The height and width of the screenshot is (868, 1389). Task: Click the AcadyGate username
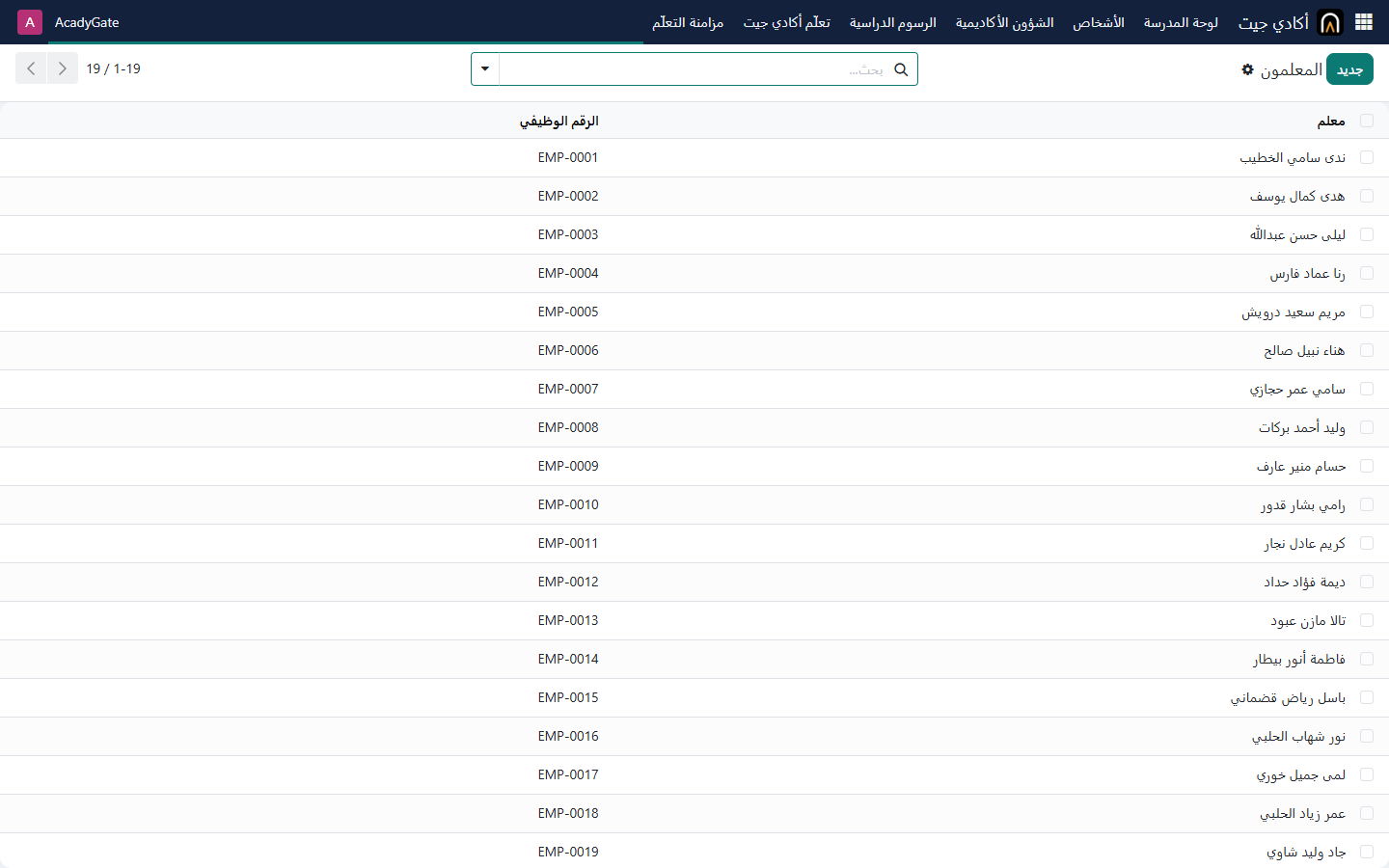pos(87,22)
